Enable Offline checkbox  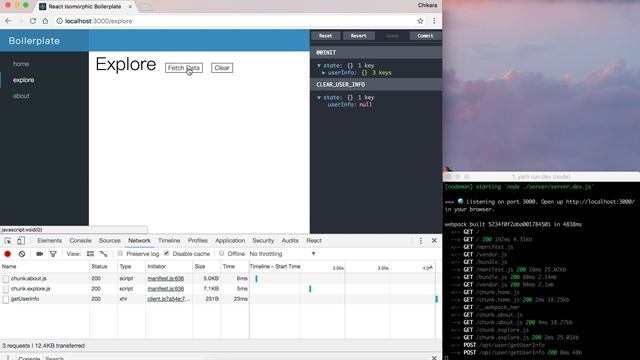click(222, 253)
